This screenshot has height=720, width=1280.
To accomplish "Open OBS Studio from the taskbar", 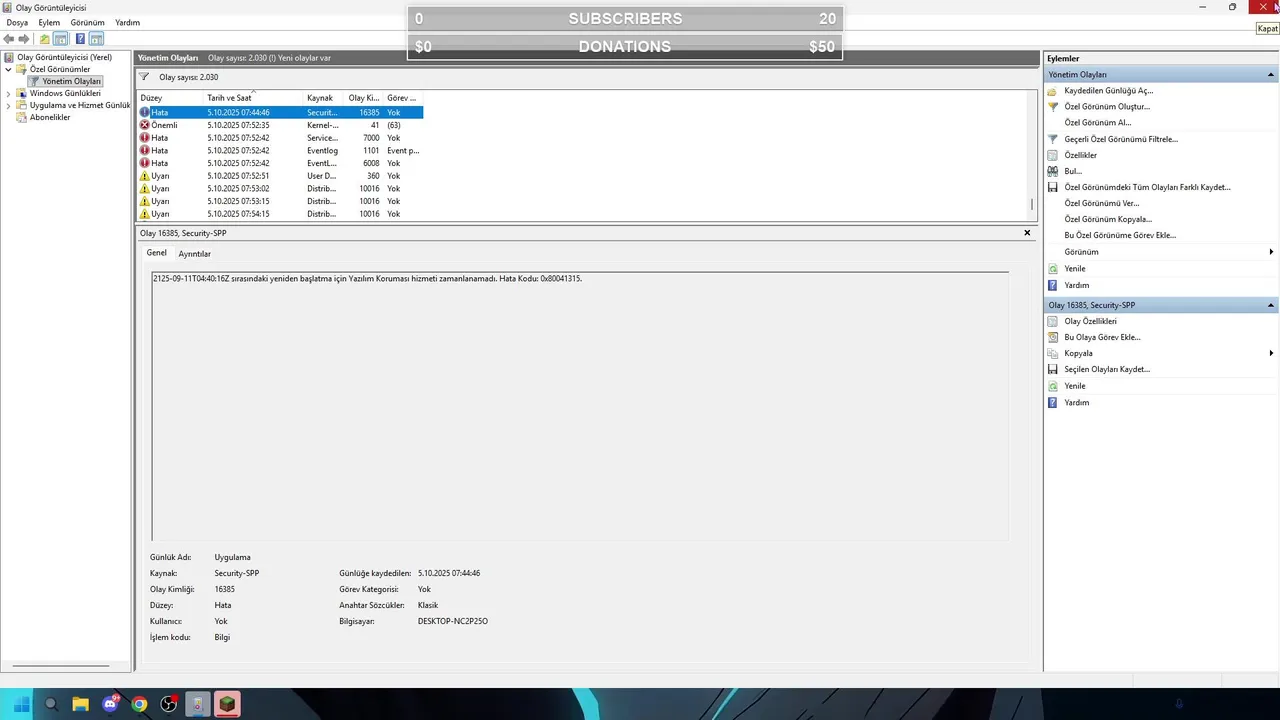I will (169, 704).
